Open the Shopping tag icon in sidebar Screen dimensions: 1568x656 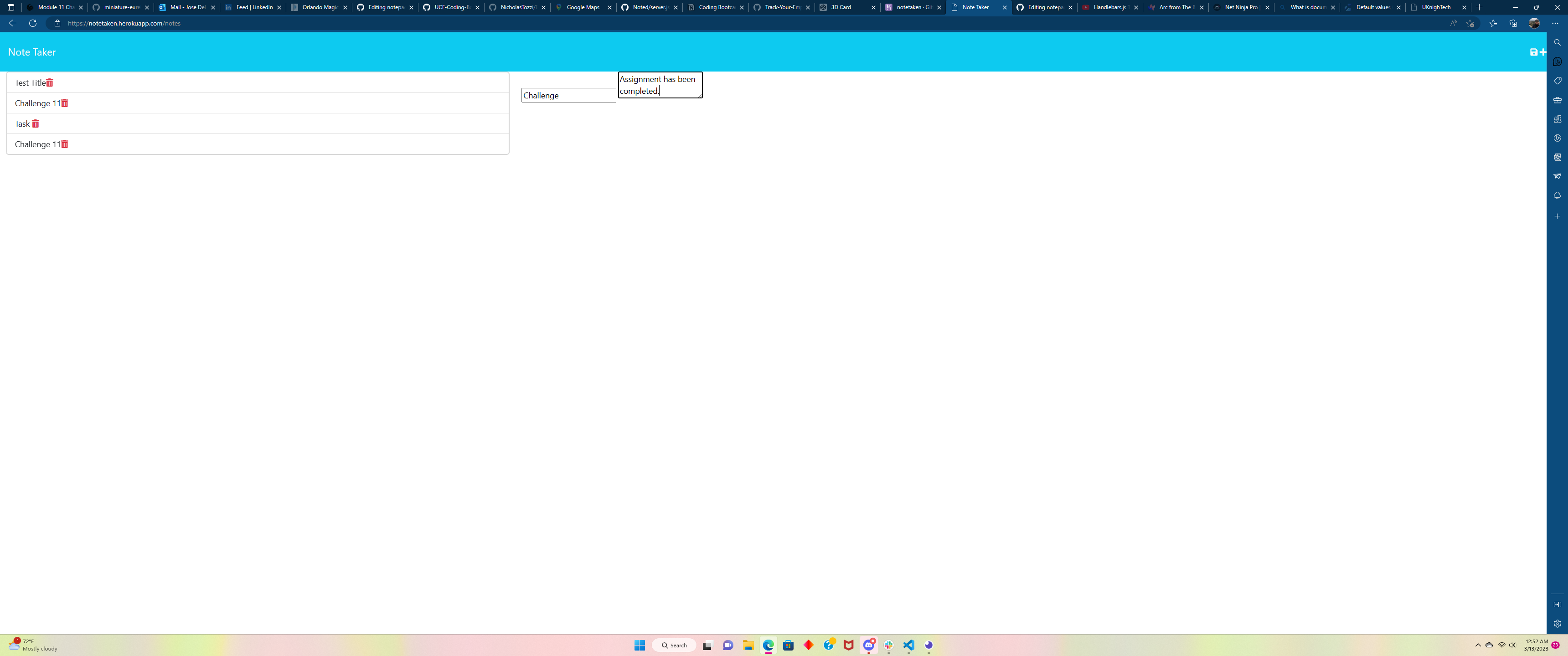(1558, 81)
